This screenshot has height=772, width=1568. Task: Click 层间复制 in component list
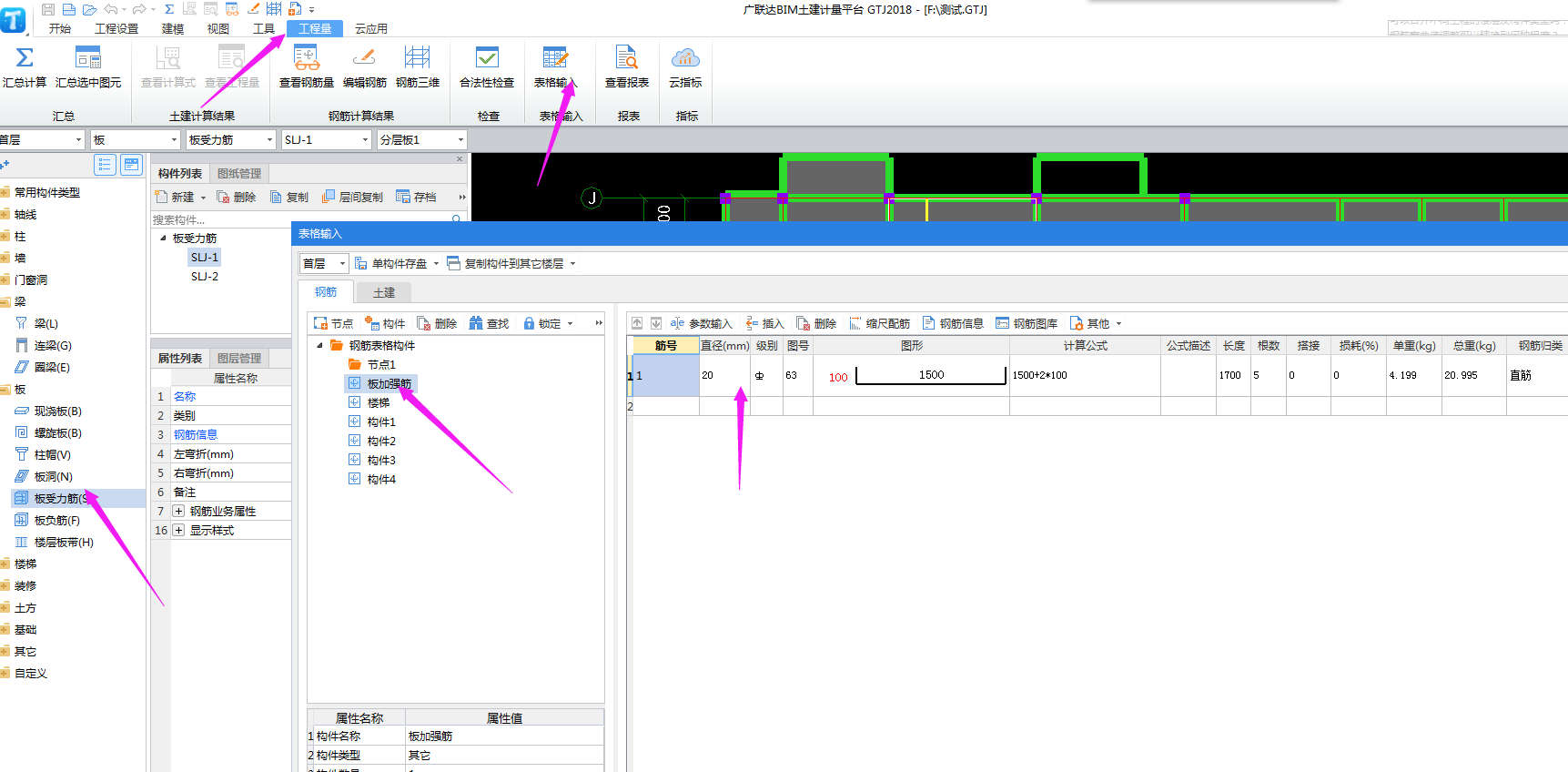[353, 197]
